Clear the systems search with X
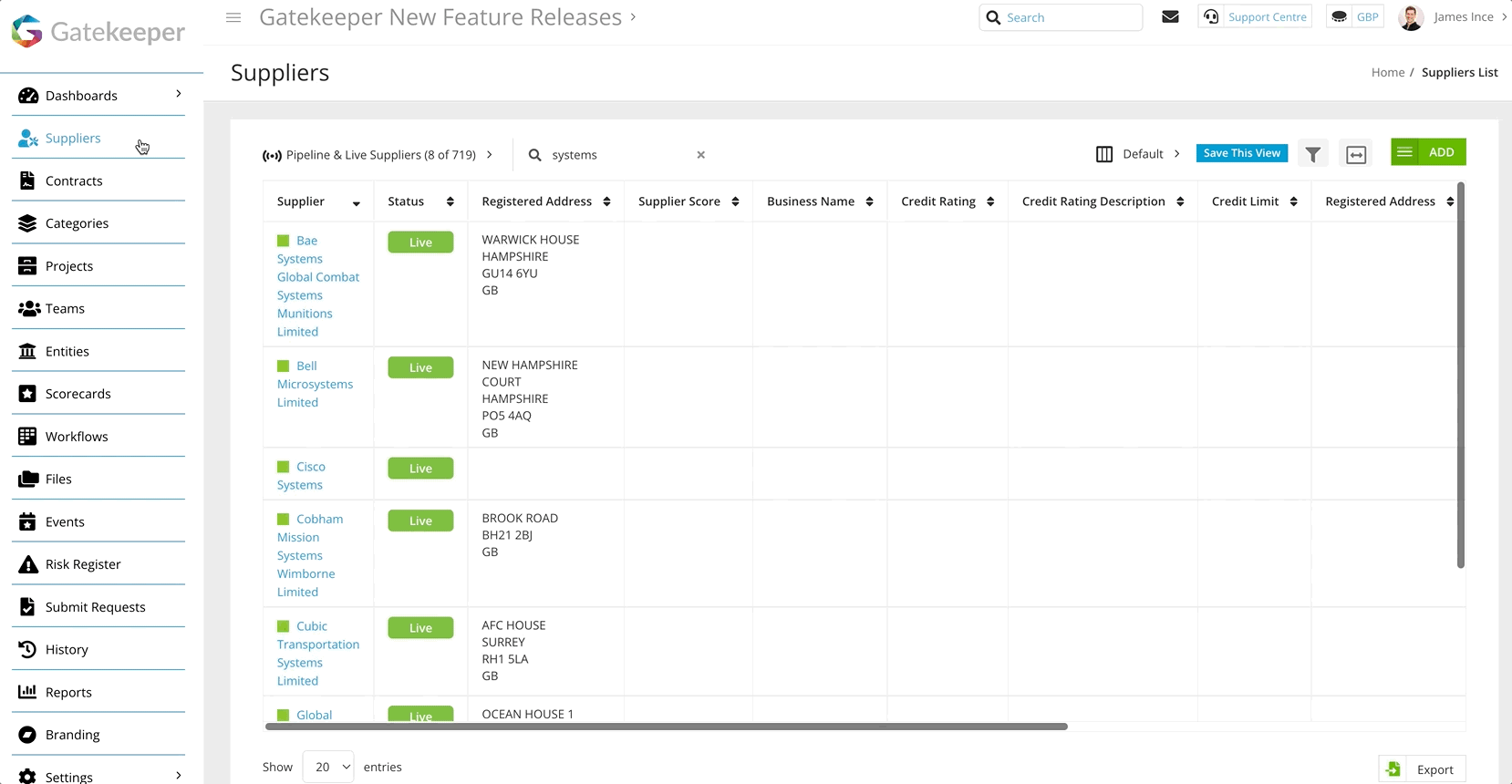 pyautogui.click(x=701, y=155)
